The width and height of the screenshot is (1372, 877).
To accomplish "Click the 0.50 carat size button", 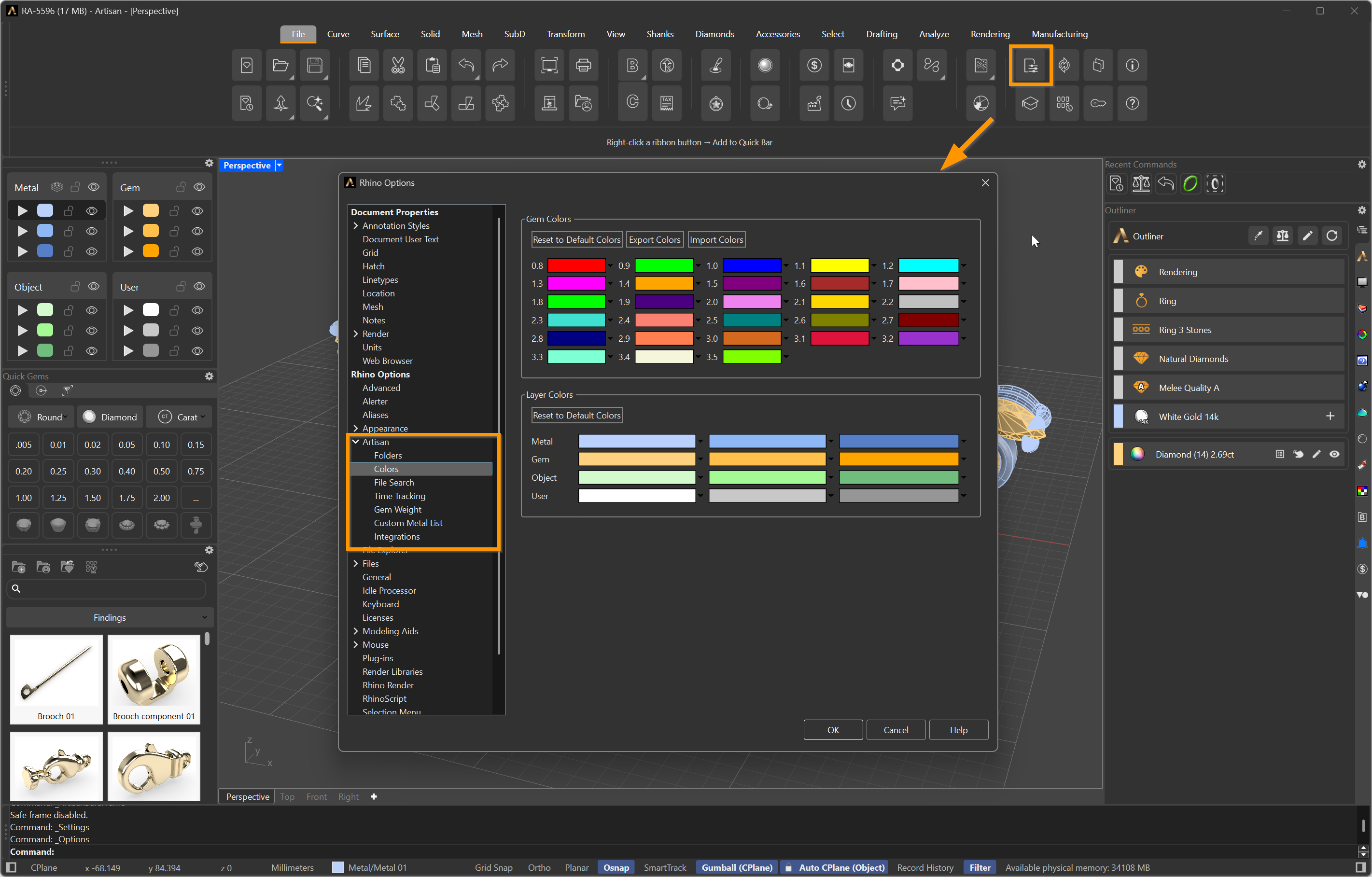I will click(161, 471).
